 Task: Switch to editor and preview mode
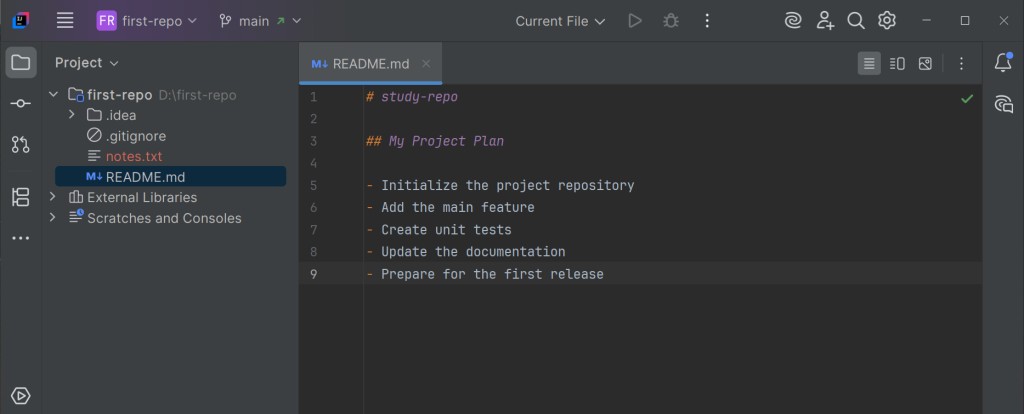point(897,63)
